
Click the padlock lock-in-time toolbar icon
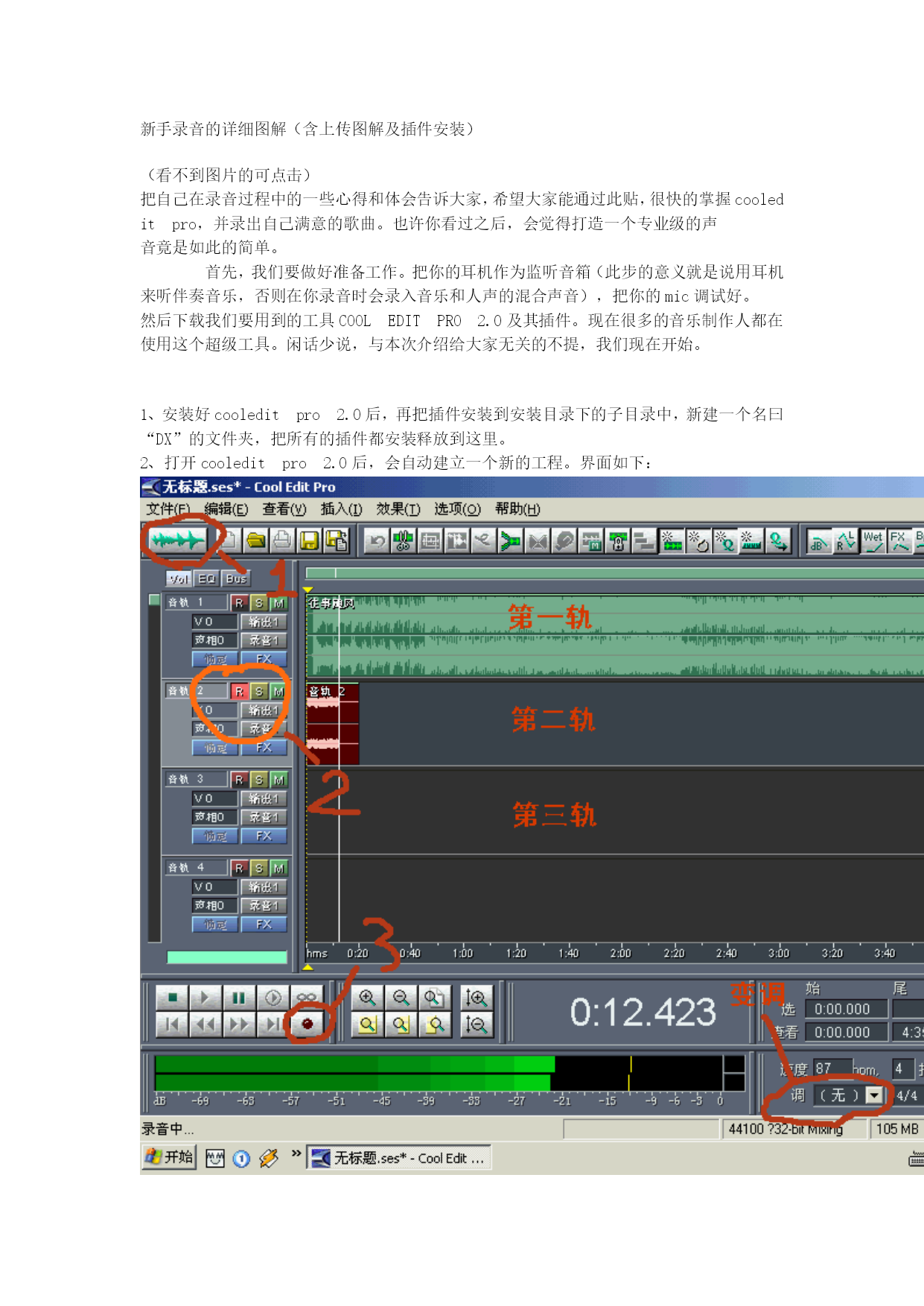click(618, 541)
